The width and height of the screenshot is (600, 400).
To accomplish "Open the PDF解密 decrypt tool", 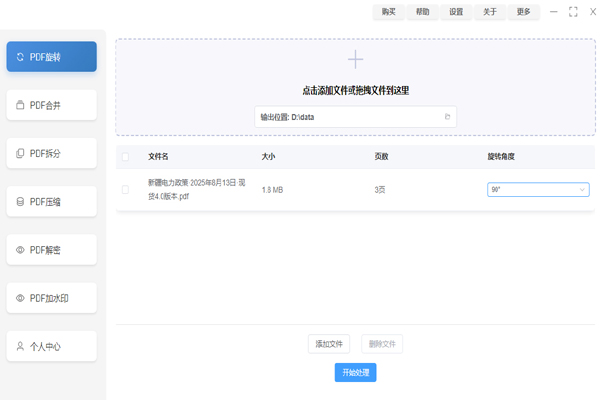I will point(52,250).
